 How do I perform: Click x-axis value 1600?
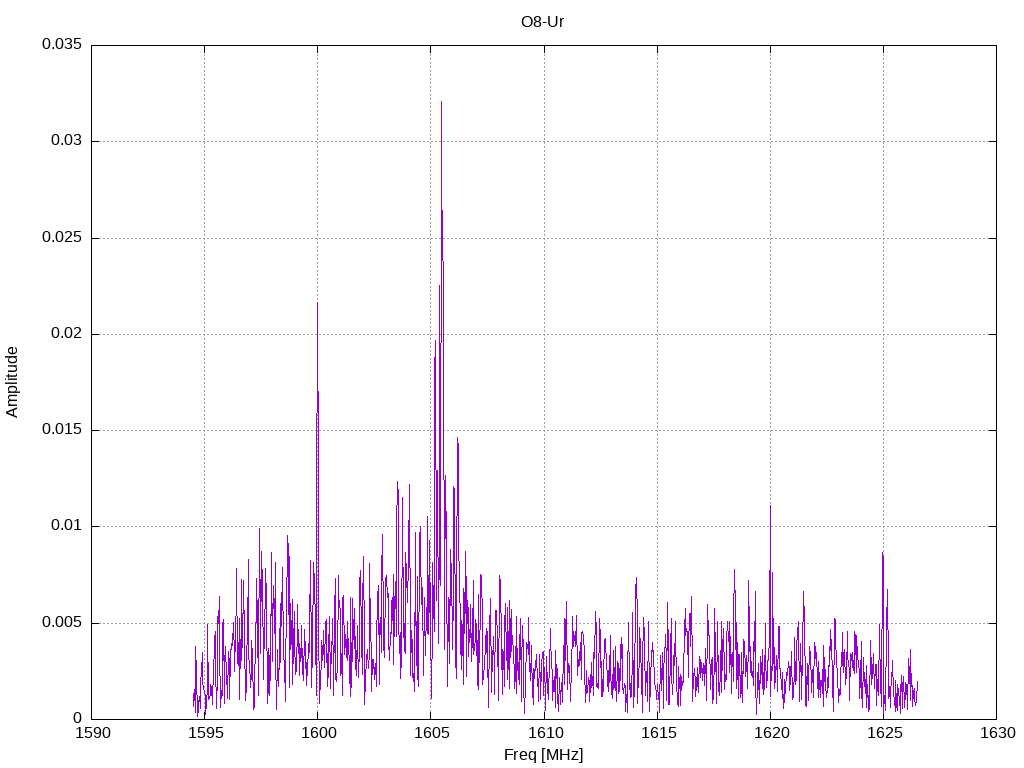[x=319, y=733]
